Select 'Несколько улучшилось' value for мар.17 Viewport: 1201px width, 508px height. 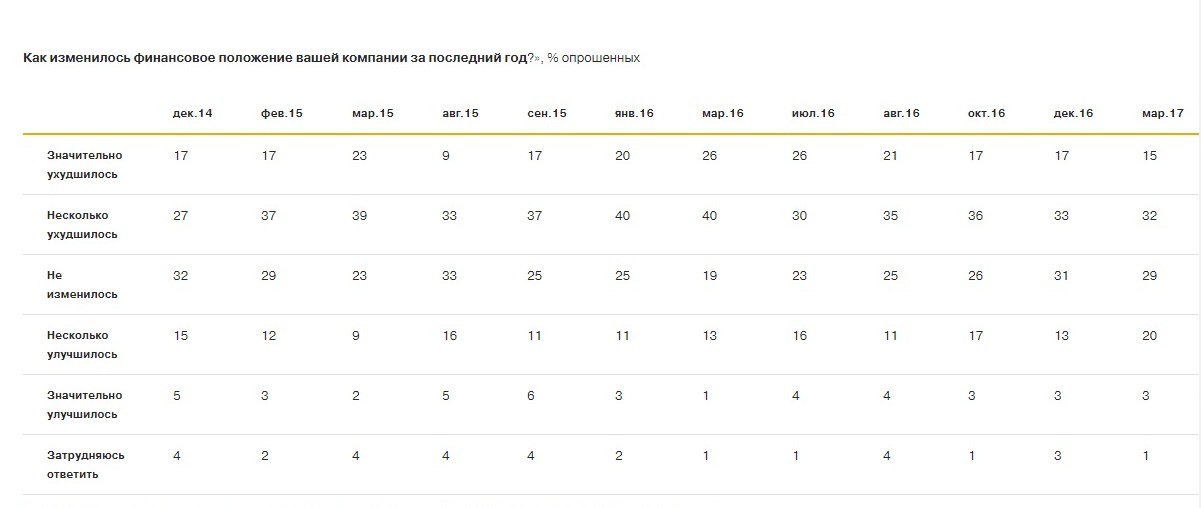tap(1150, 335)
